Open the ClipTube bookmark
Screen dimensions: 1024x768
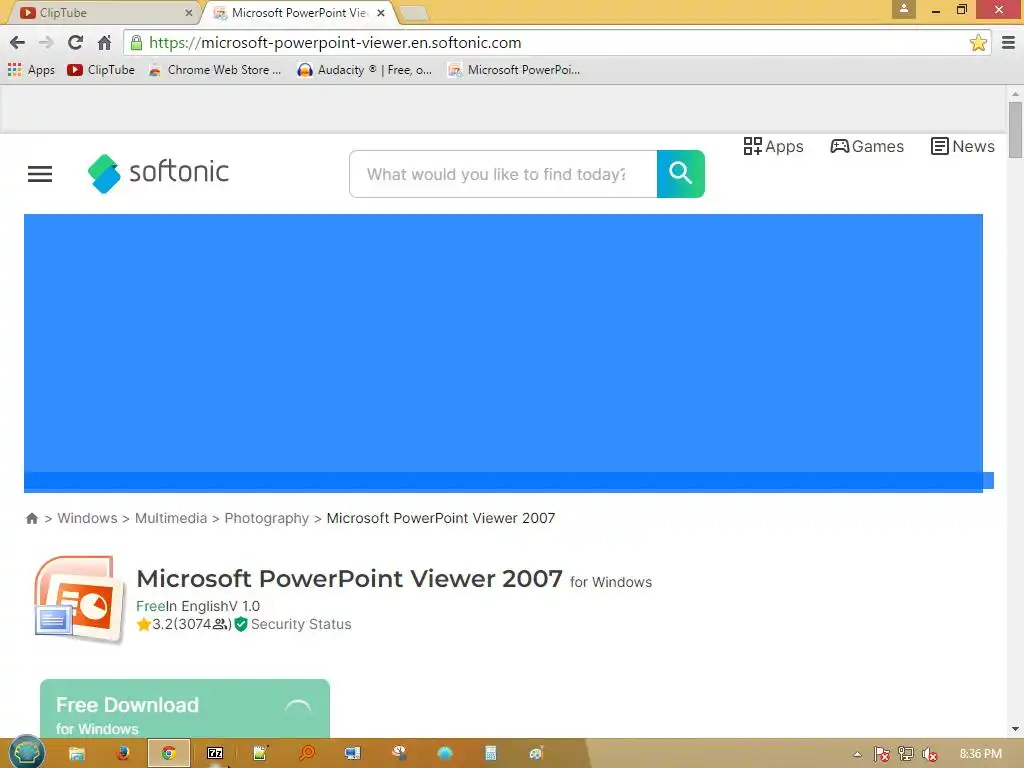(101, 70)
